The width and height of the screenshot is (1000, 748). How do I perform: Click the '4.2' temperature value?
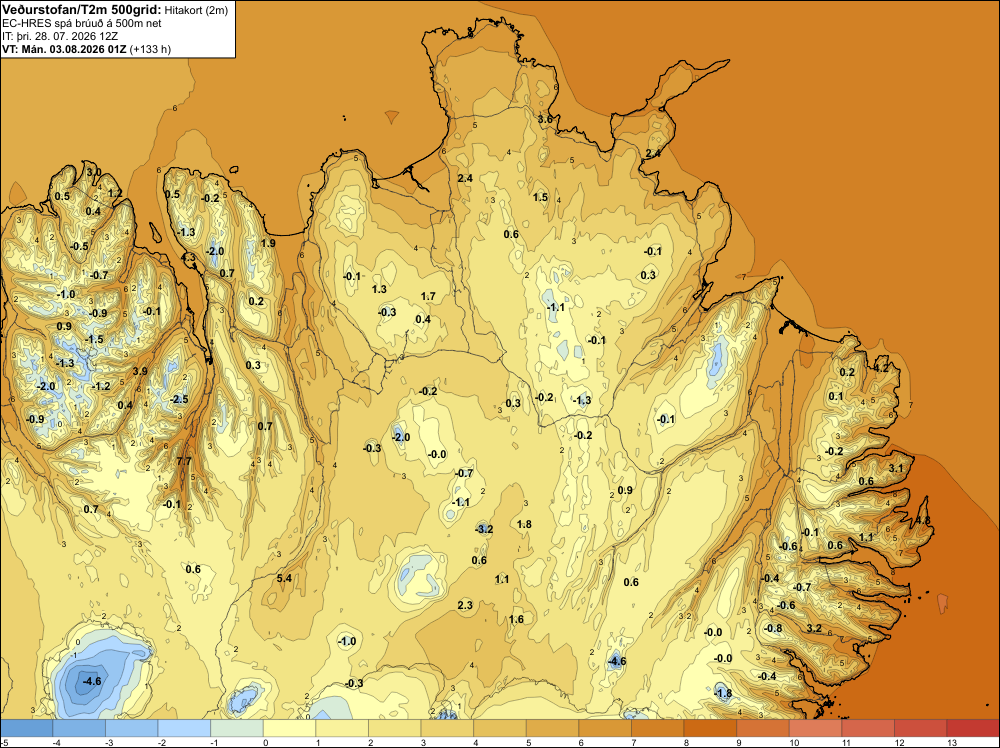tap(881, 368)
